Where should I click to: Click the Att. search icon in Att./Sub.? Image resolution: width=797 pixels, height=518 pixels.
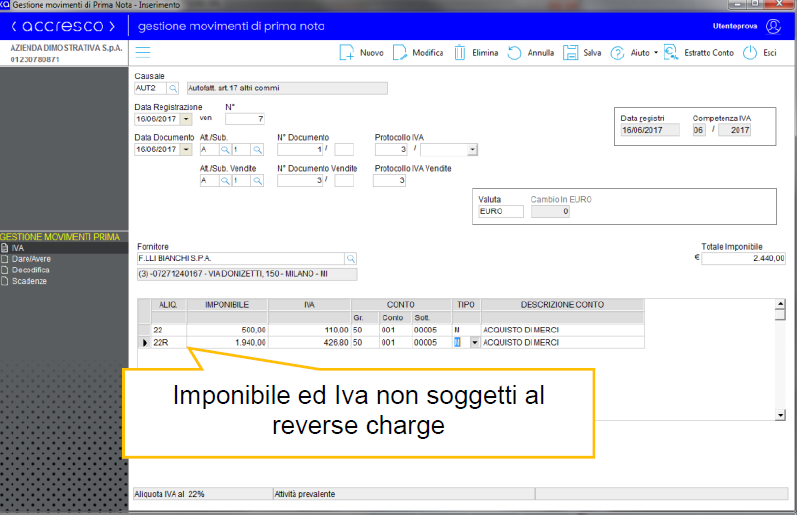click(x=225, y=150)
